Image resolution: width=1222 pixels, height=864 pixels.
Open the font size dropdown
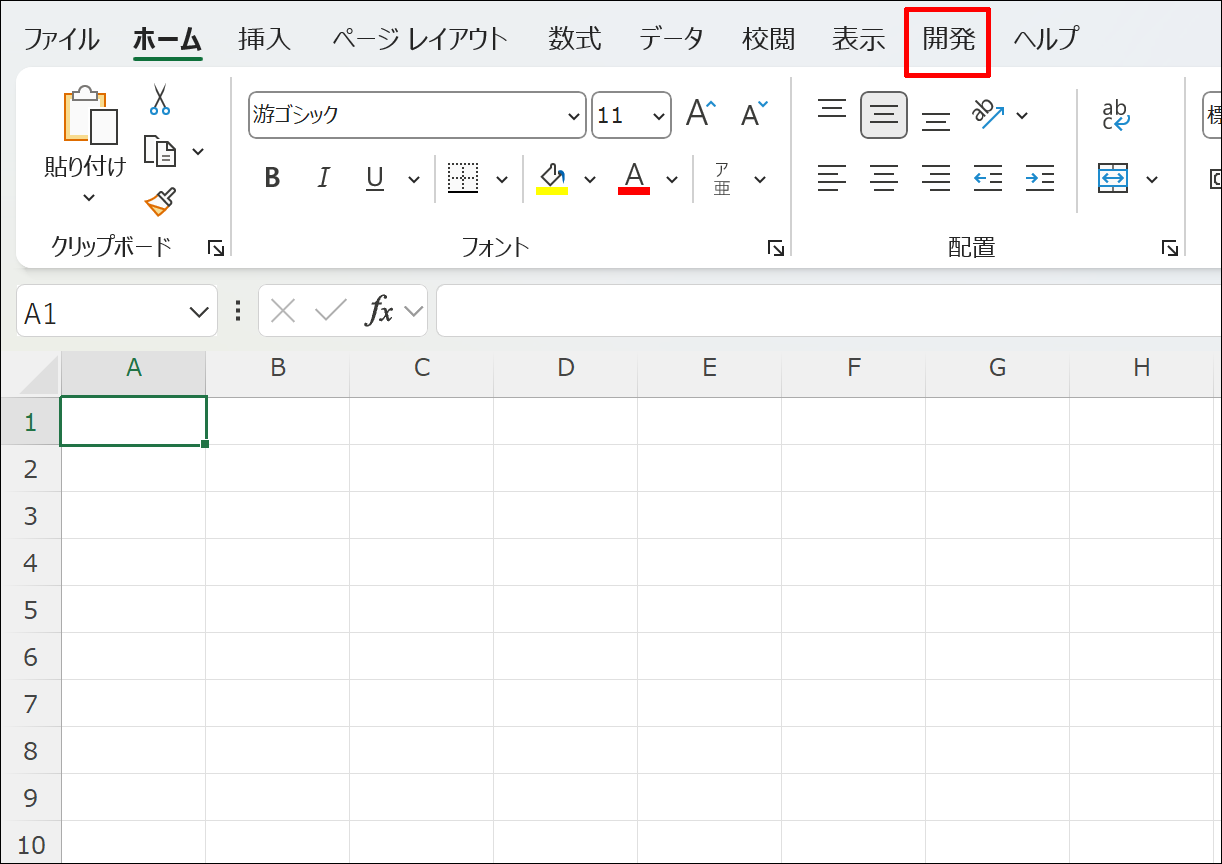[657, 115]
